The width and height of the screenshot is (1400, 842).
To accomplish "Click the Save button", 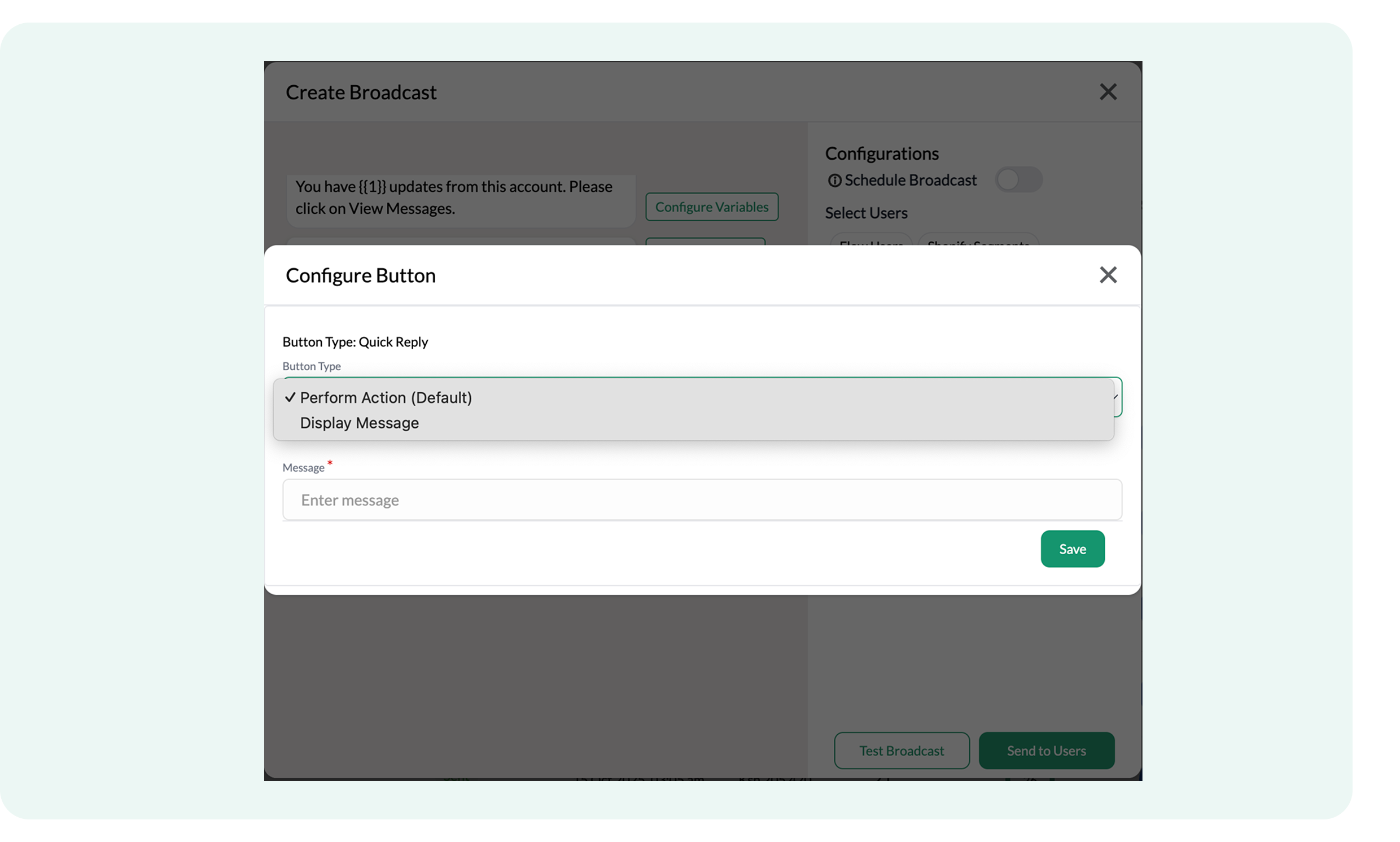I will tap(1071, 549).
